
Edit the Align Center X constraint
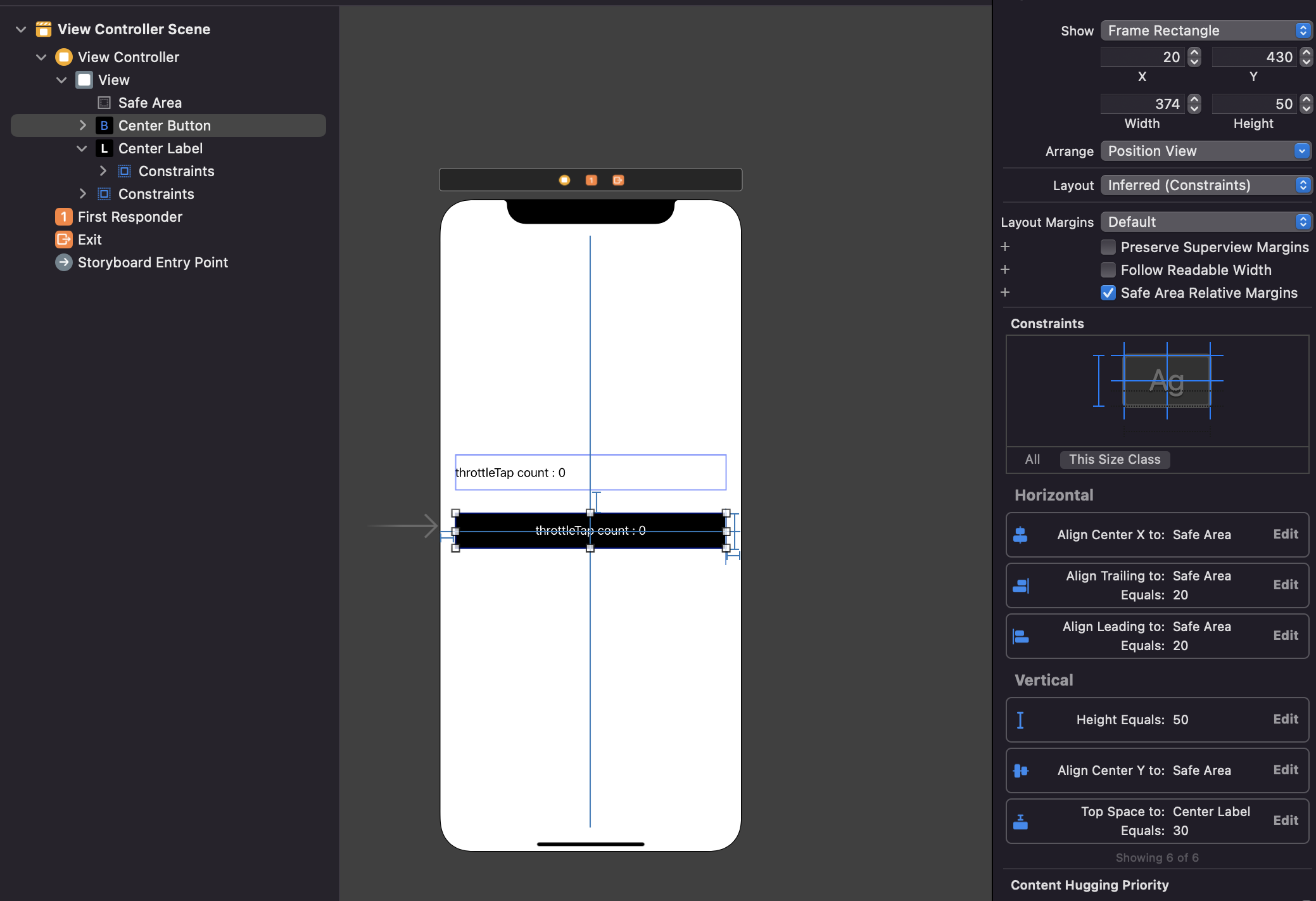point(1285,534)
